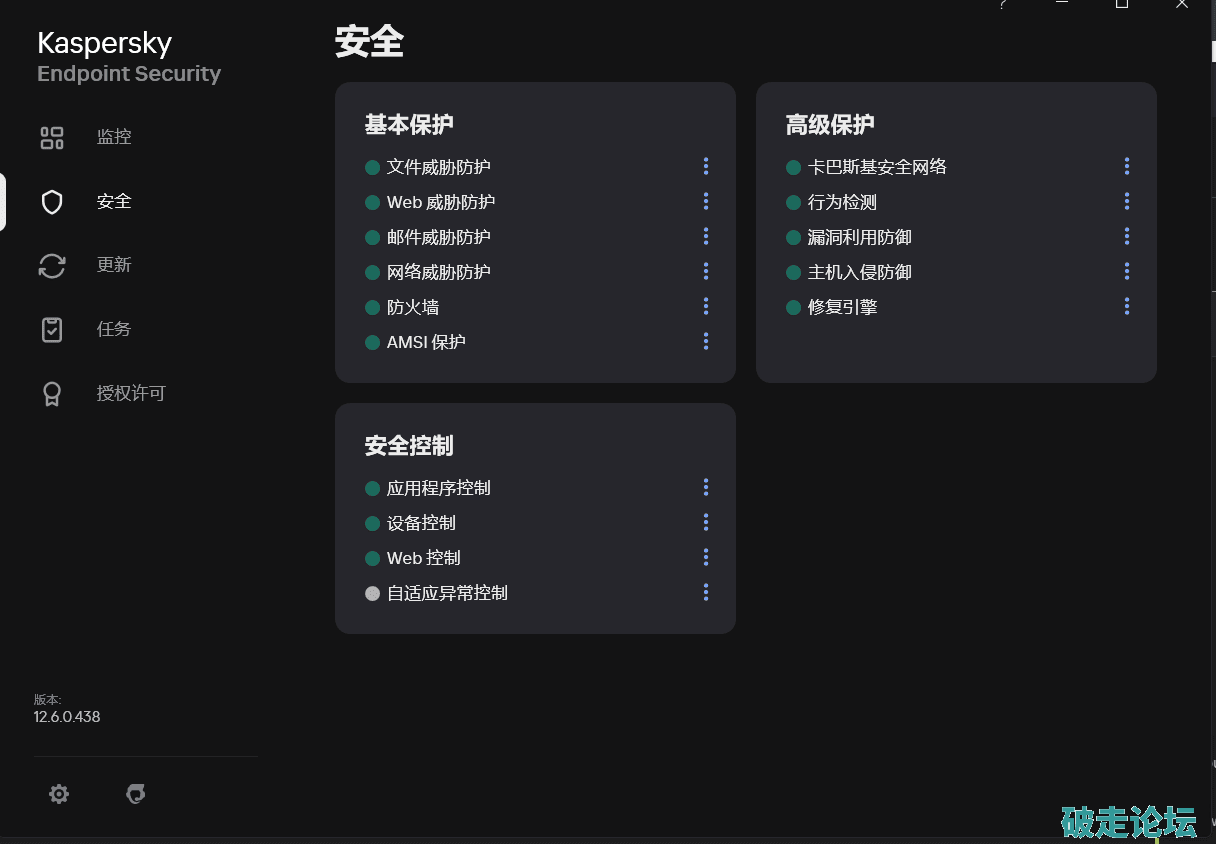The height and width of the screenshot is (844, 1216).
Task: Open the three-dot menu for 修复引擎
Action: (1127, 307)
